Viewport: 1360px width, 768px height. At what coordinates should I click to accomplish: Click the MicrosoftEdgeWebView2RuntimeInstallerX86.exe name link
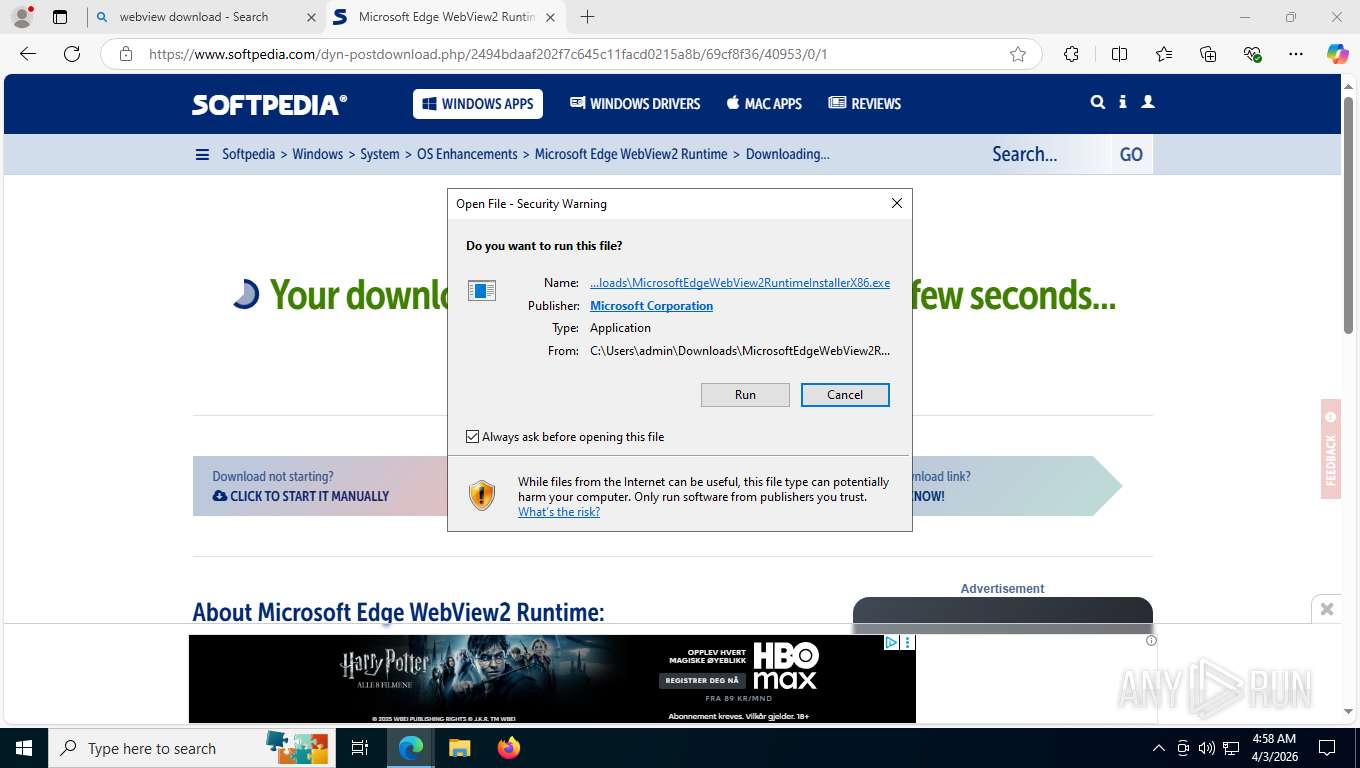point(740,283)
